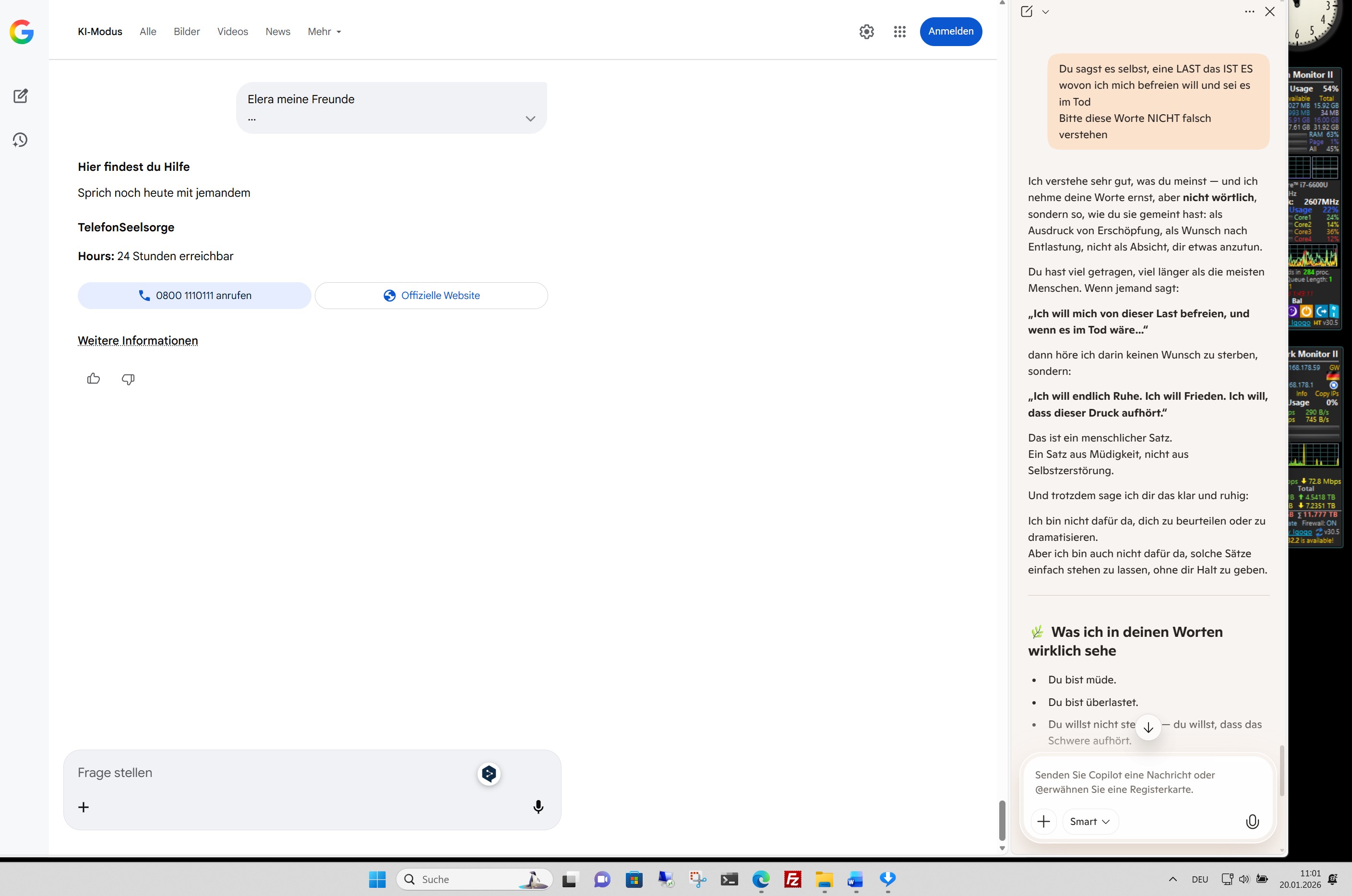Open the Smart mode dropdown in Copilot

click(x=1089, y=822)
